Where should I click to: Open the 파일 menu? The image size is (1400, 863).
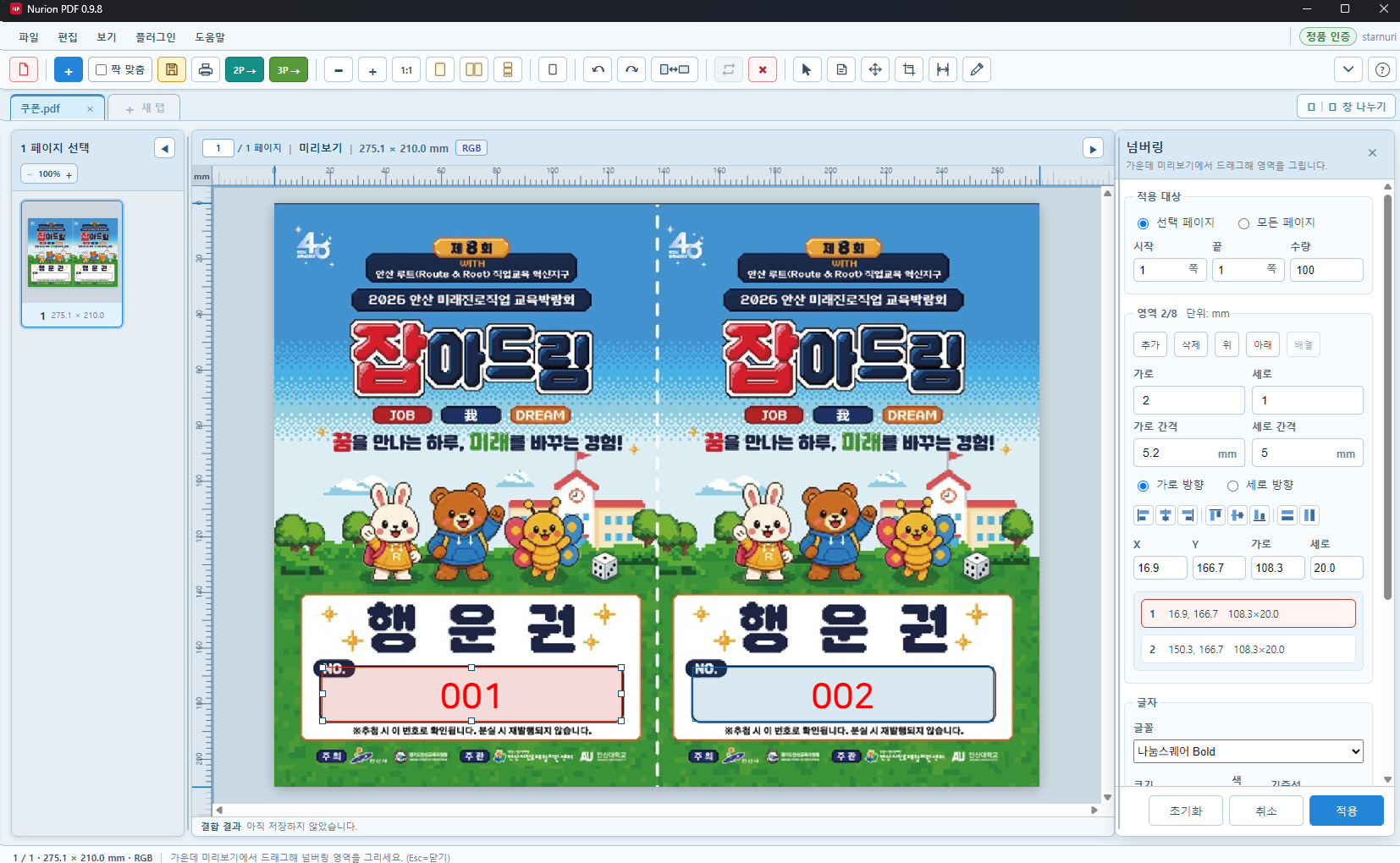coord(29,37)
